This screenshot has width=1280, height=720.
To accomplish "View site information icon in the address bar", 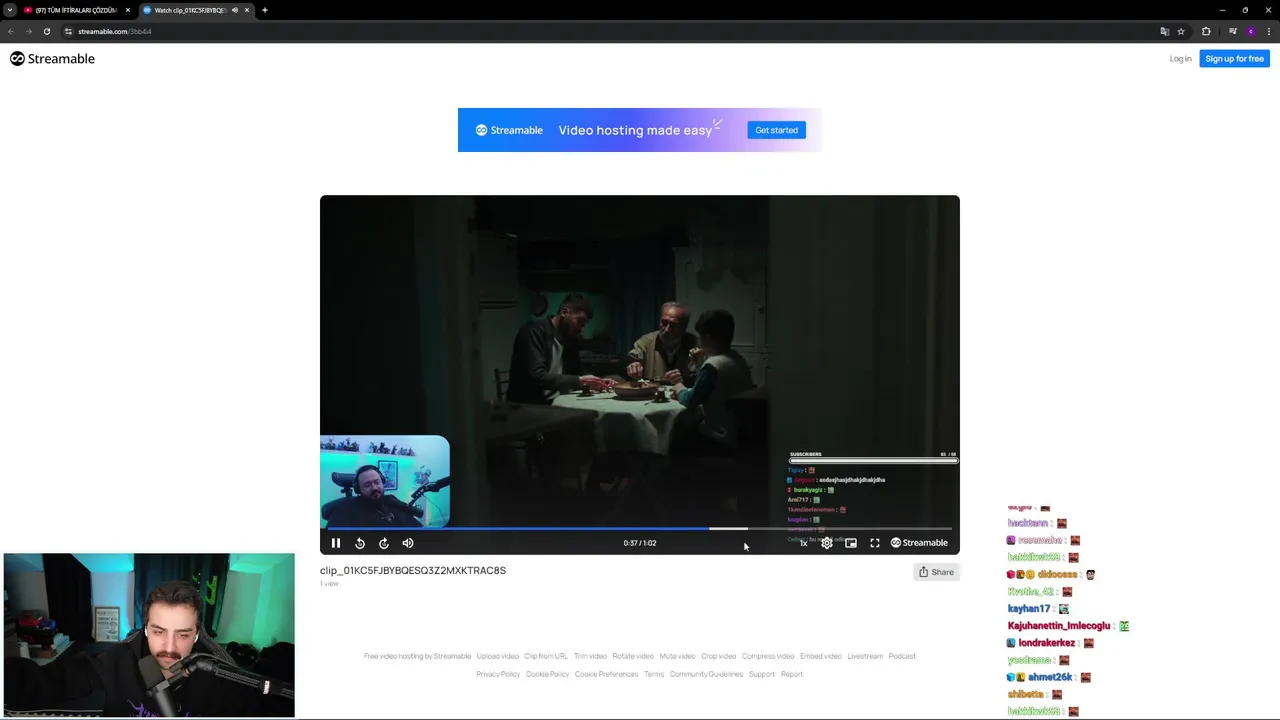I will point(68,31).
